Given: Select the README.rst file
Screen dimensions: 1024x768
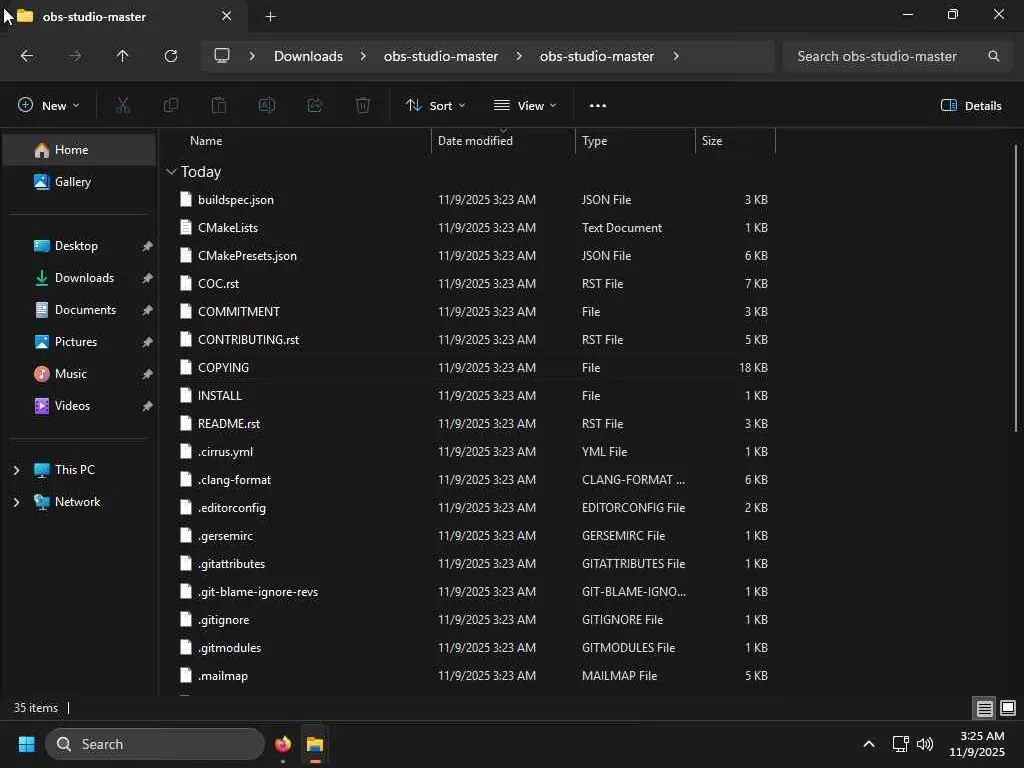Looking at the screenshot, I should click(474, 424).
